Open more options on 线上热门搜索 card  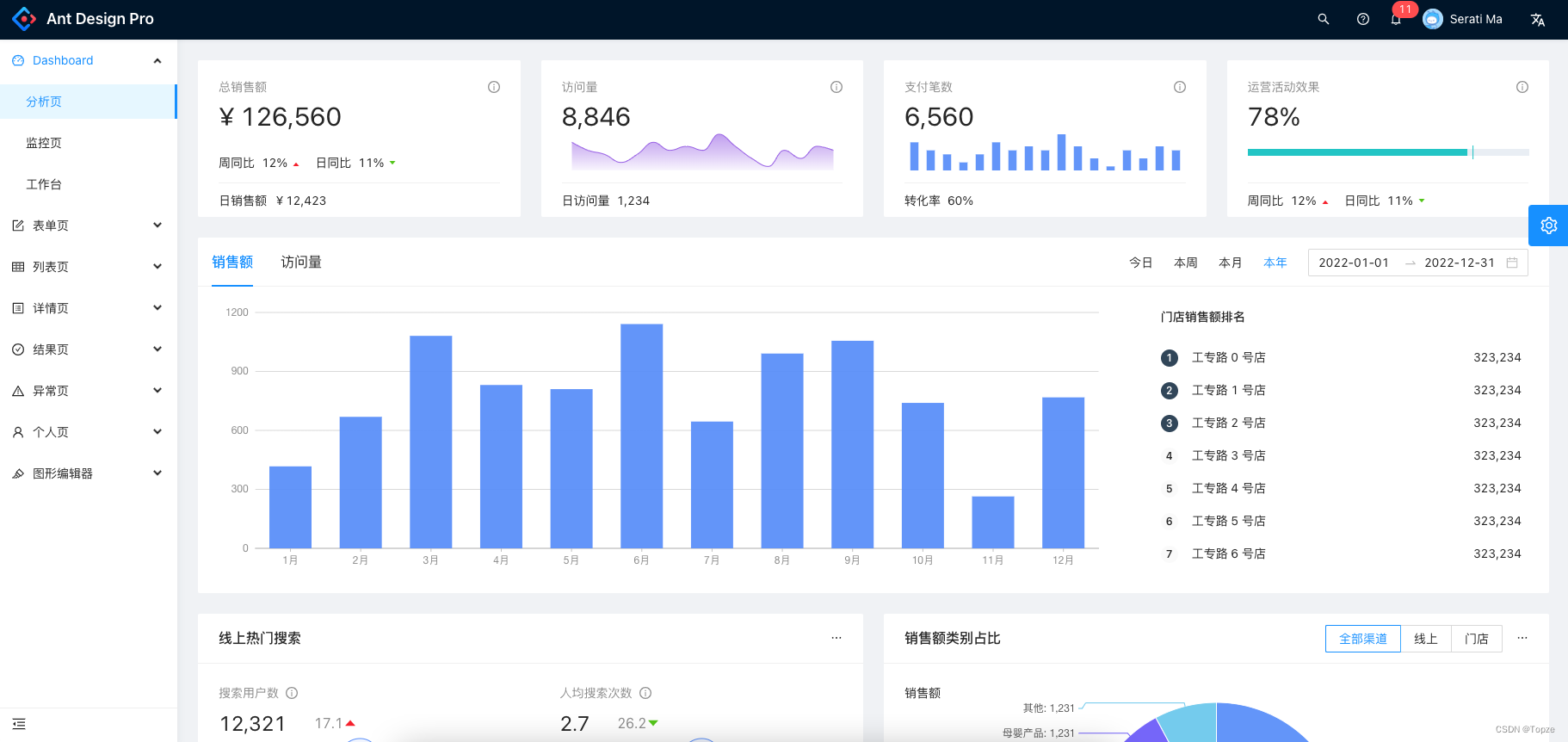click(x=836, y=638)
